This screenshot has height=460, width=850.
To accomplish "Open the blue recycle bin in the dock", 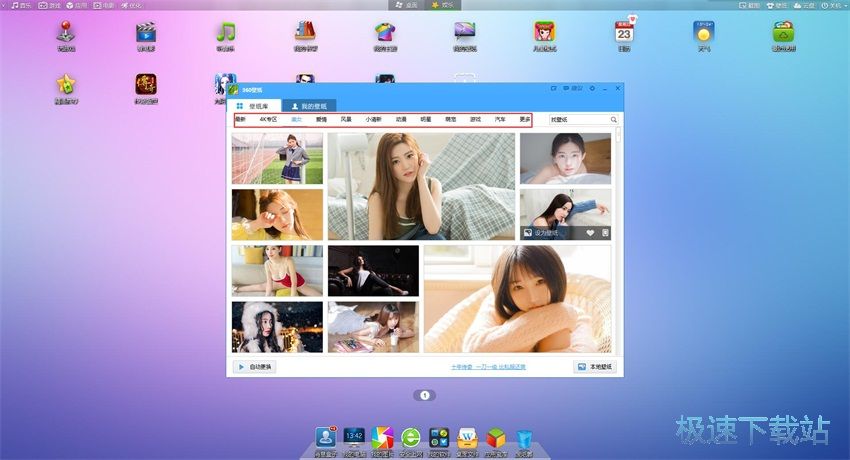I will [x=524, y=439].
